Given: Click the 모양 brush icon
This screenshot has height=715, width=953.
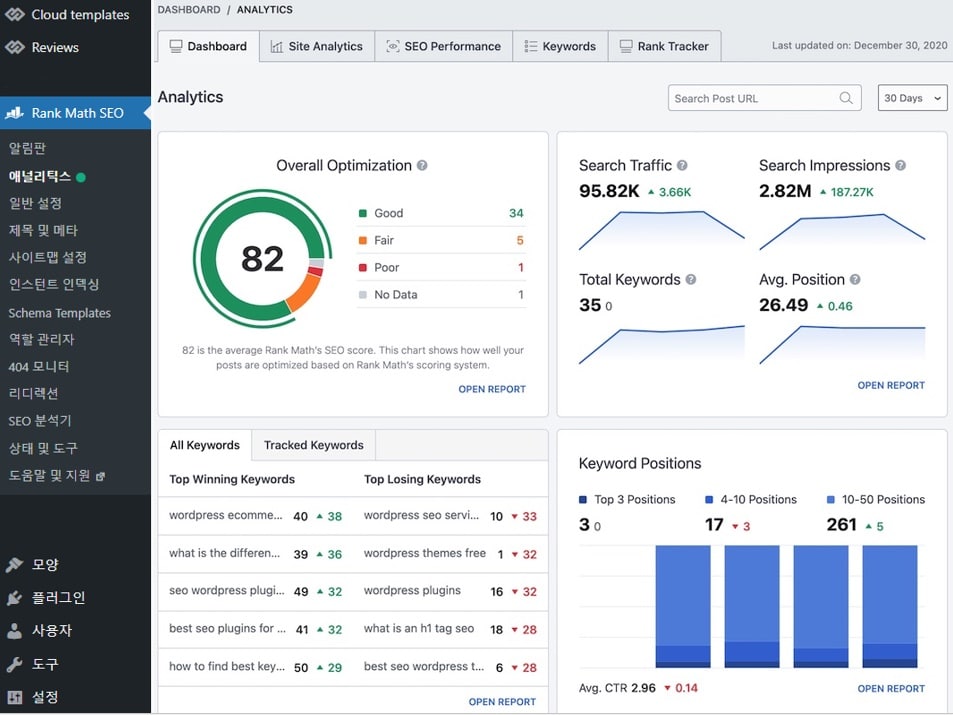Looking at the screenshot, I should 15,564.
